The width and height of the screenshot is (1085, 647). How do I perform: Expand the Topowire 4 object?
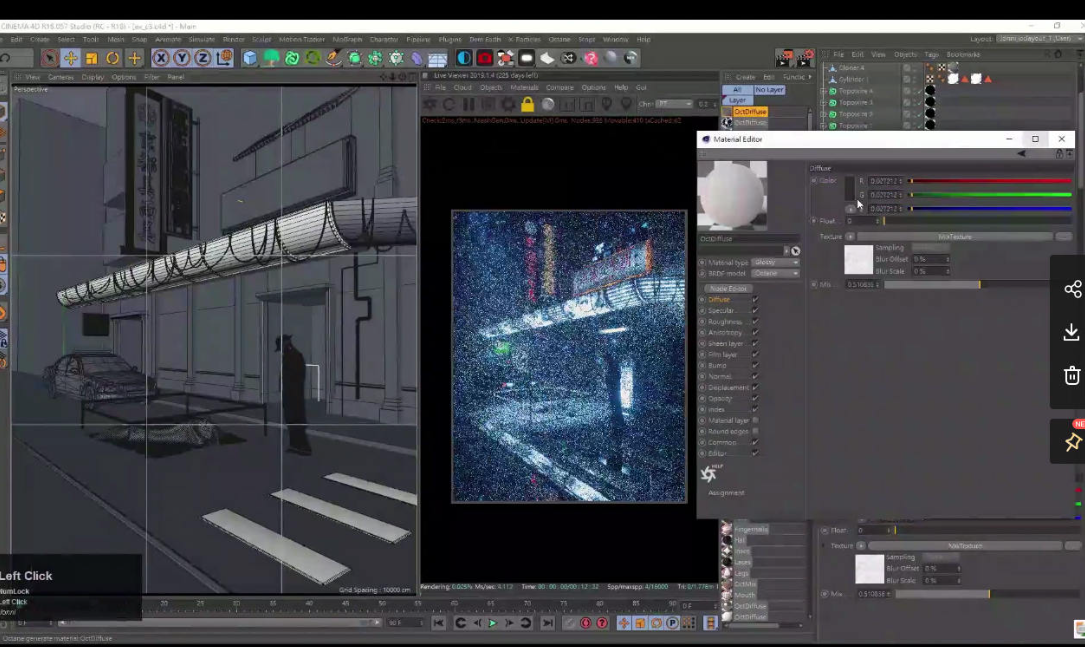pos(824,91)
